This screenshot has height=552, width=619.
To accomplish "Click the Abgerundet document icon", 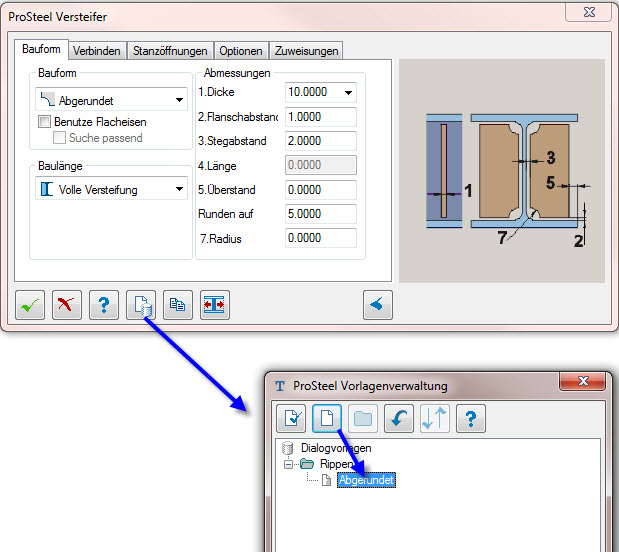I will (x=326, y=480).
